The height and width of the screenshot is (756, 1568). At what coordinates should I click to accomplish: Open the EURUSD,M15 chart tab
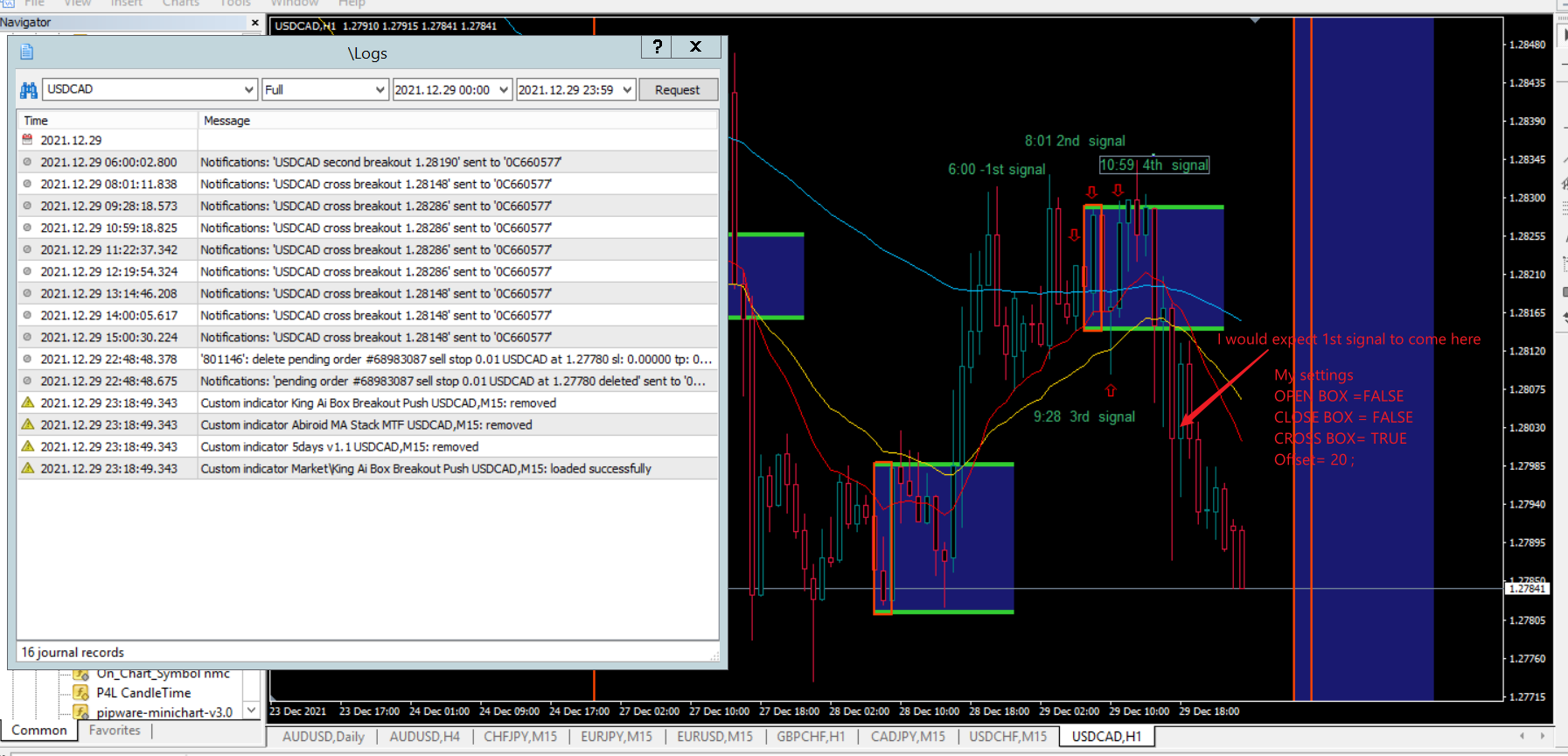(x=714, y=737)
